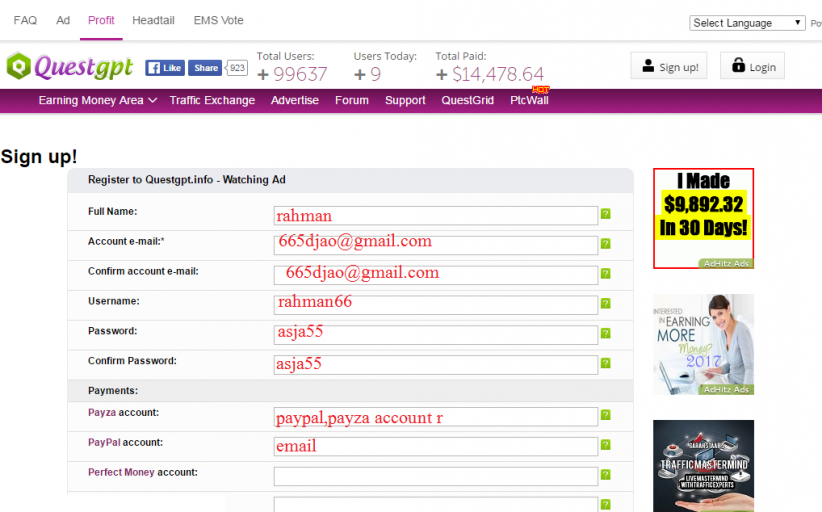Click help icon beside Payza account field
The image size is (822, 512).
[605, 415]
